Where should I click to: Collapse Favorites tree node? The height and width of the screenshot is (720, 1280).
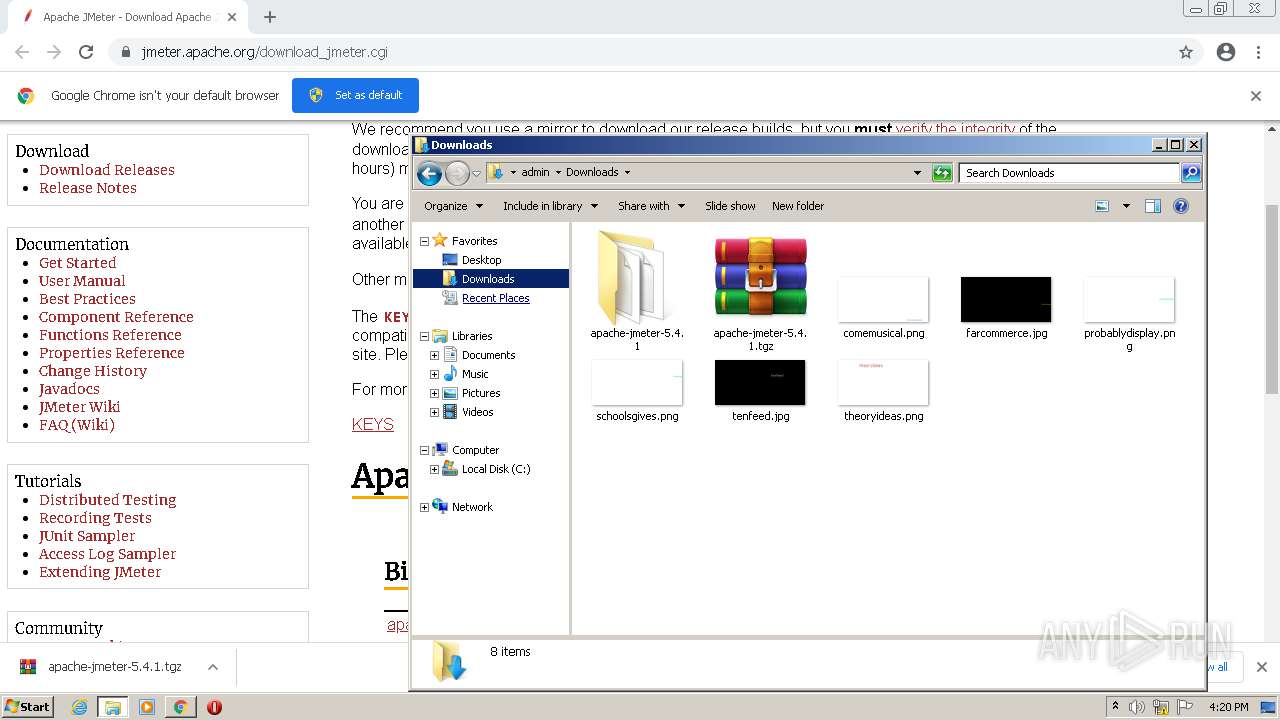click(424, 241)
